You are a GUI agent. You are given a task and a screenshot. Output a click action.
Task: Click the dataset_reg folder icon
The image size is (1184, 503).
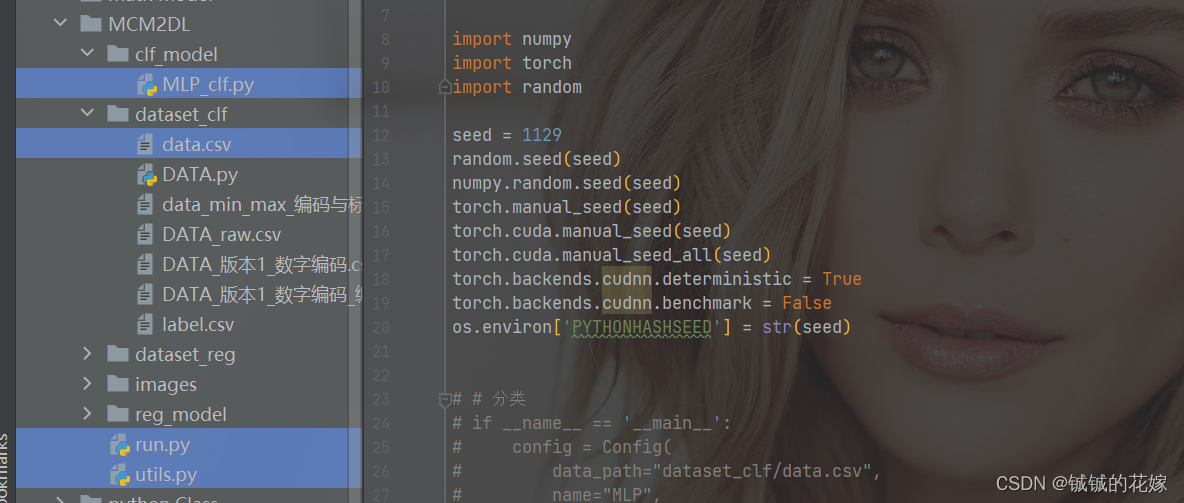coord(118,354)
